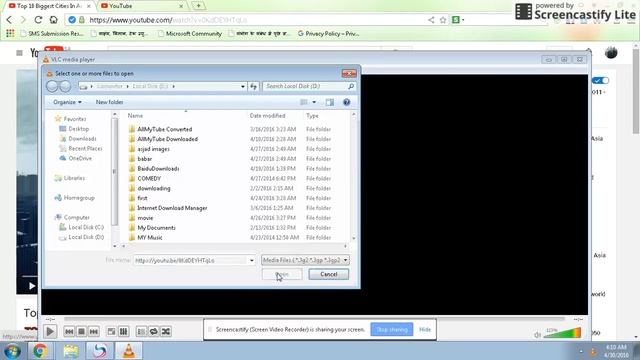Reload the Chrome page
This screenshot has width=640, height=360.
(x=38, y=20)
